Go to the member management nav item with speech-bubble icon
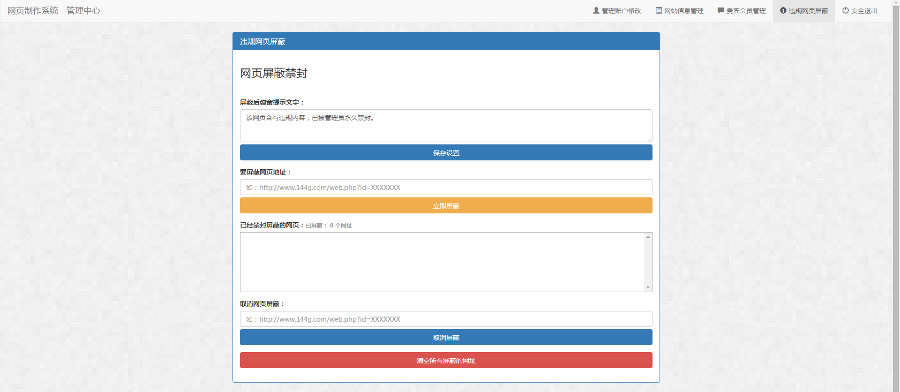The width and height of the screenshot is (900, 392). click(742, 11)
